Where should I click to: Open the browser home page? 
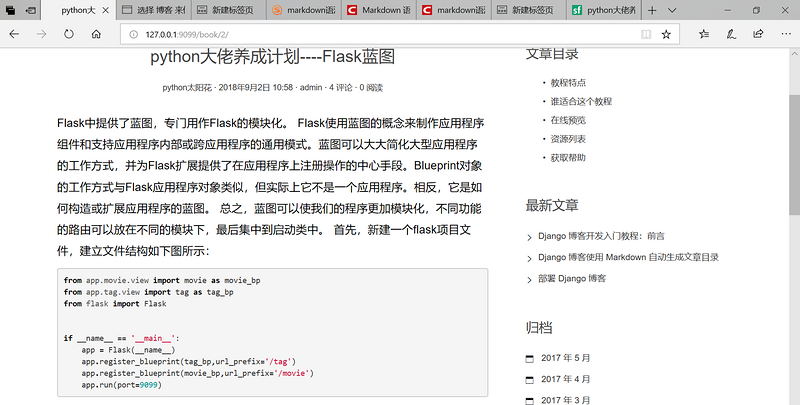[96, 34]
